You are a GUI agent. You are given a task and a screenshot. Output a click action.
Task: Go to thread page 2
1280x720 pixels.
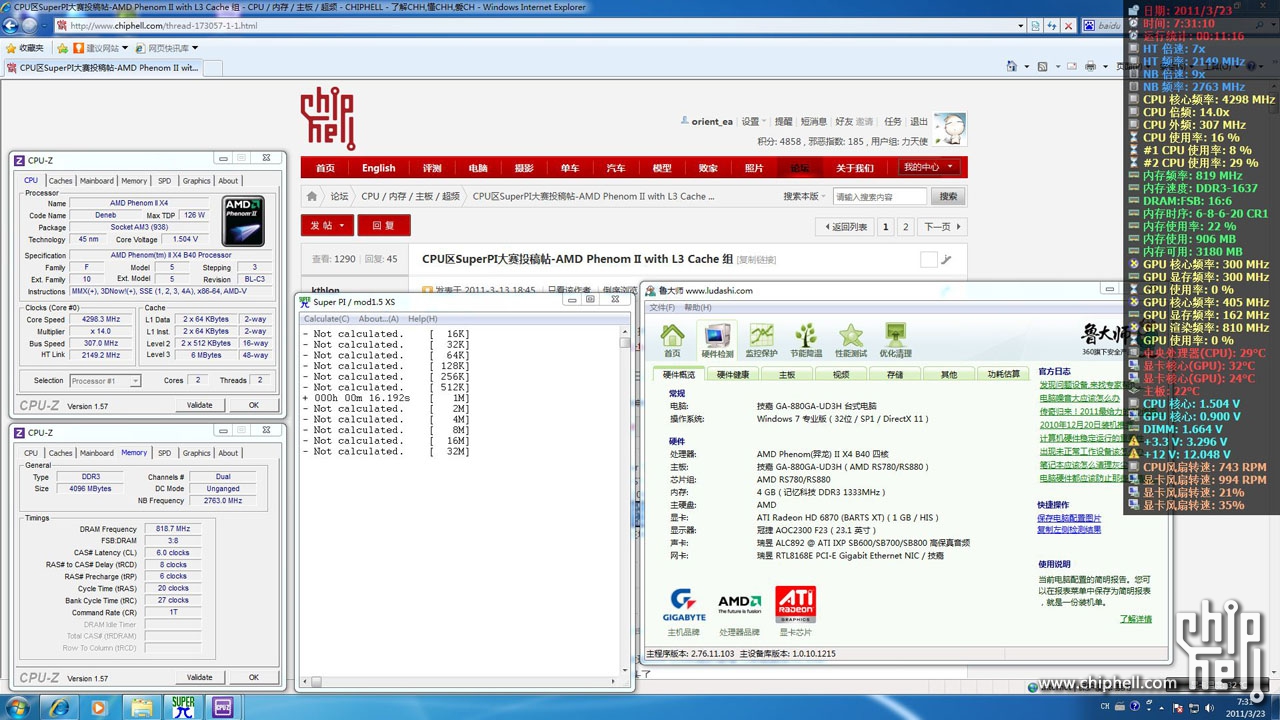click(906, 227)
